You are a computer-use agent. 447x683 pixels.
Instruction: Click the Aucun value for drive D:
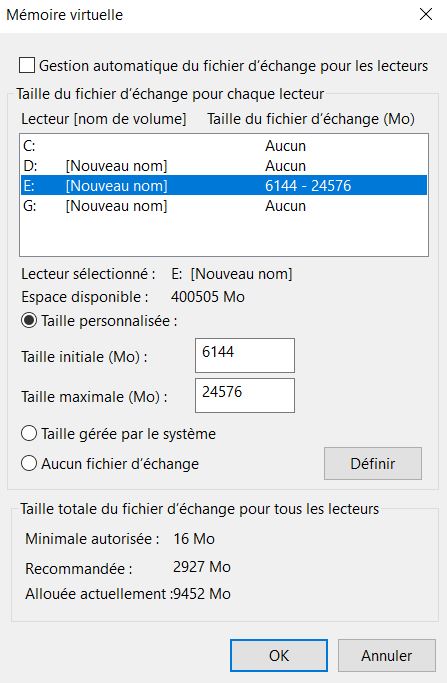pyautogui.click(x=285, y=166)
